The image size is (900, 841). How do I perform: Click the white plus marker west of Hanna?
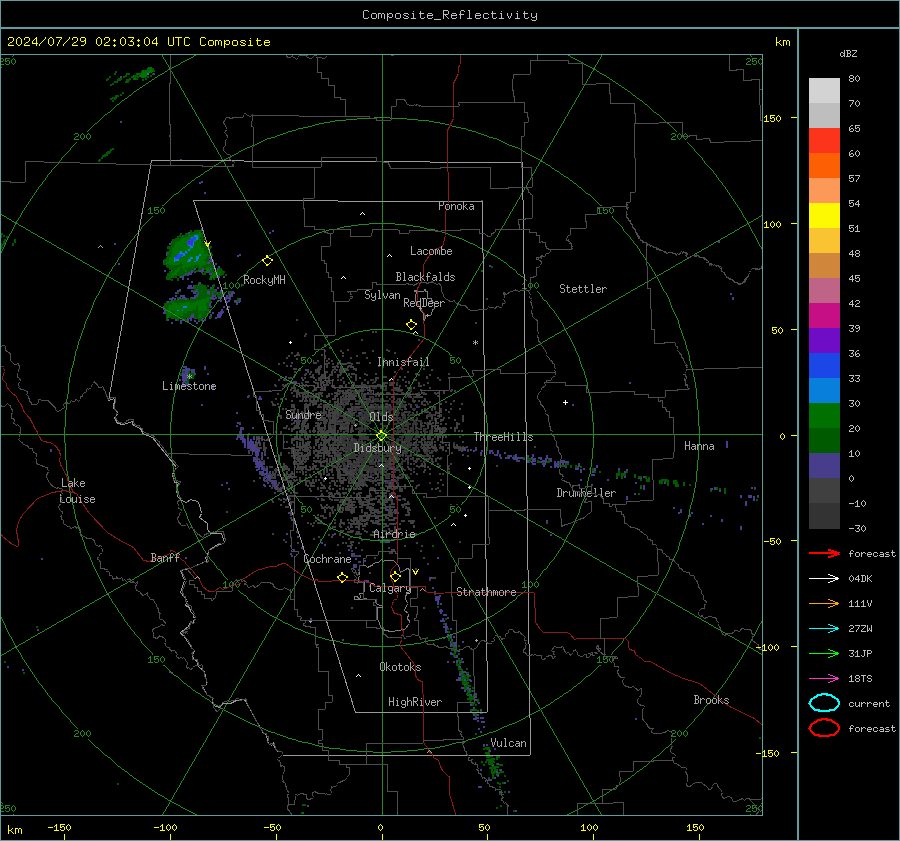pyautogui.click(x=565, y=402)
